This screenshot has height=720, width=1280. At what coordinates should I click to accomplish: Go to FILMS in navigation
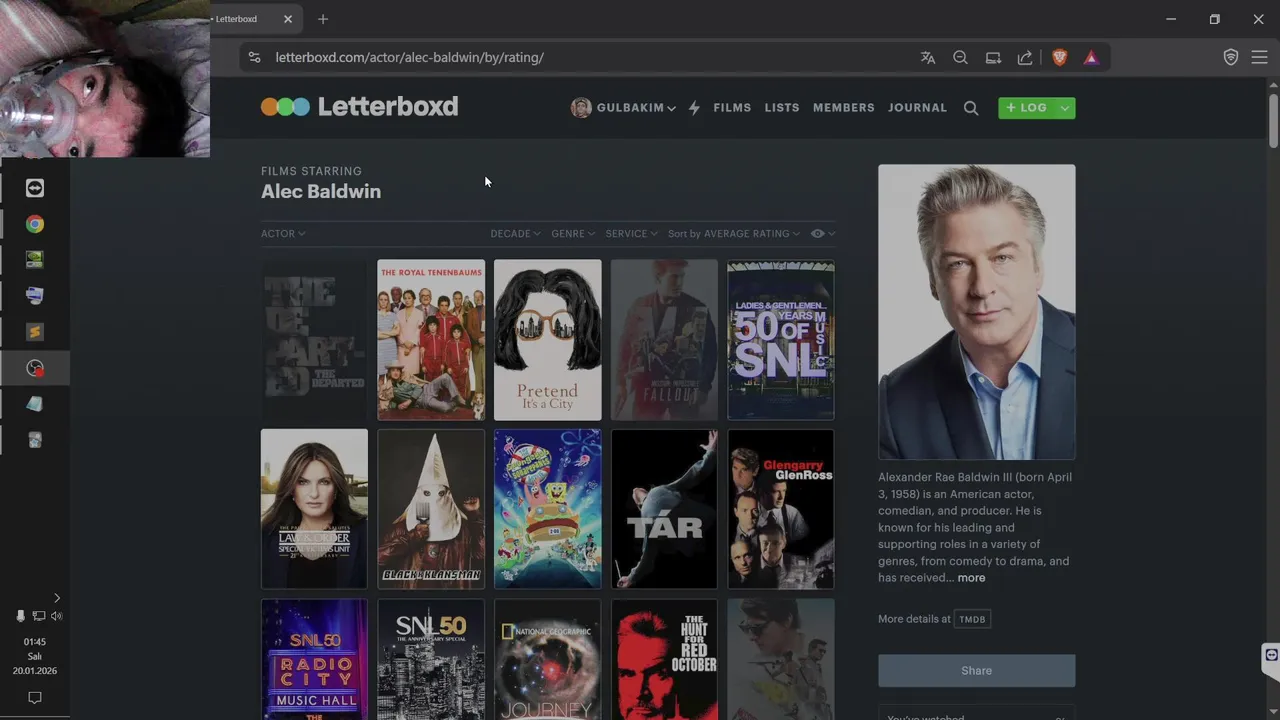pos(732,108)
